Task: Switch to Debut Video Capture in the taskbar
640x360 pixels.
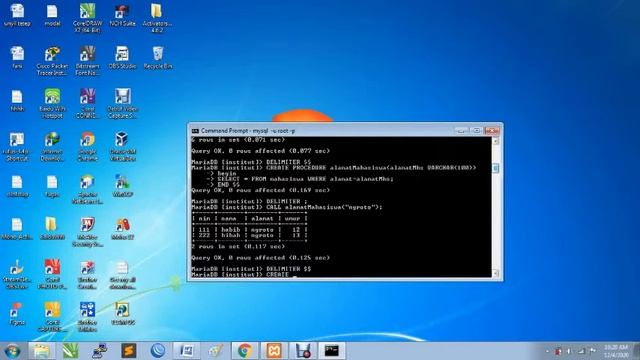Action: click(x=303, y=351)
